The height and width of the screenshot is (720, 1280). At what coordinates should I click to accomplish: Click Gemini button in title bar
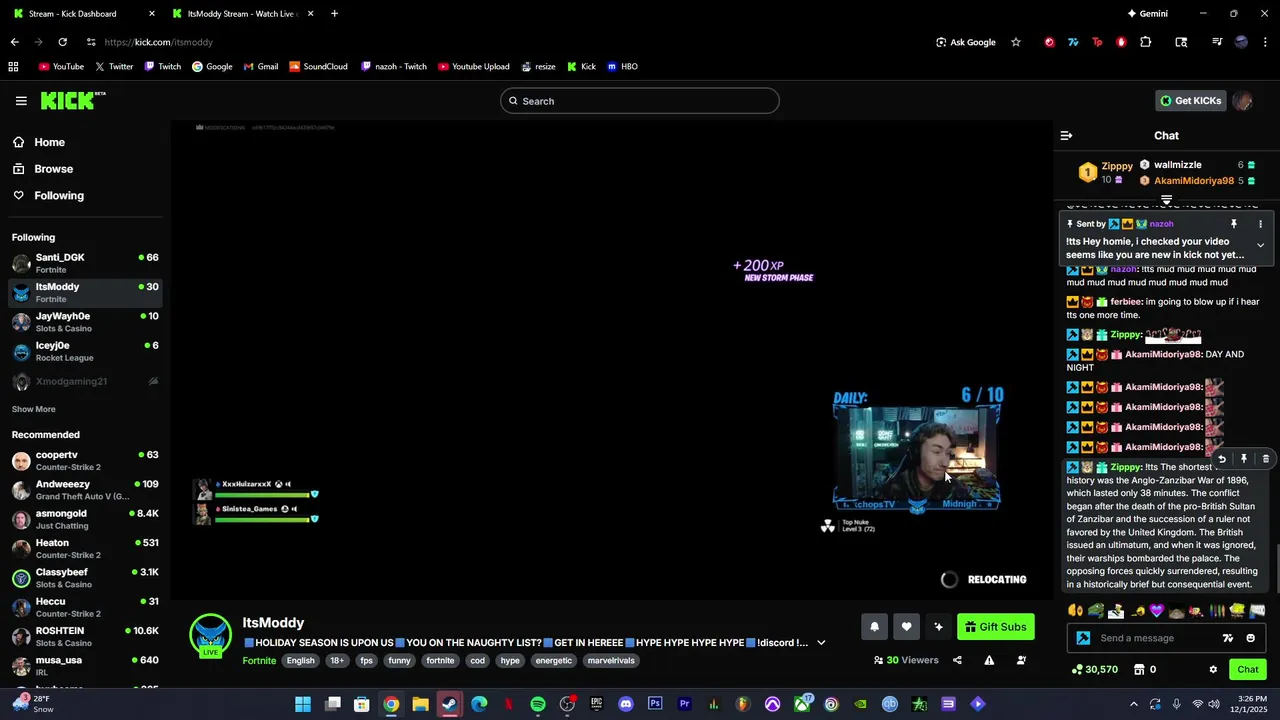tap(1147, 14)
